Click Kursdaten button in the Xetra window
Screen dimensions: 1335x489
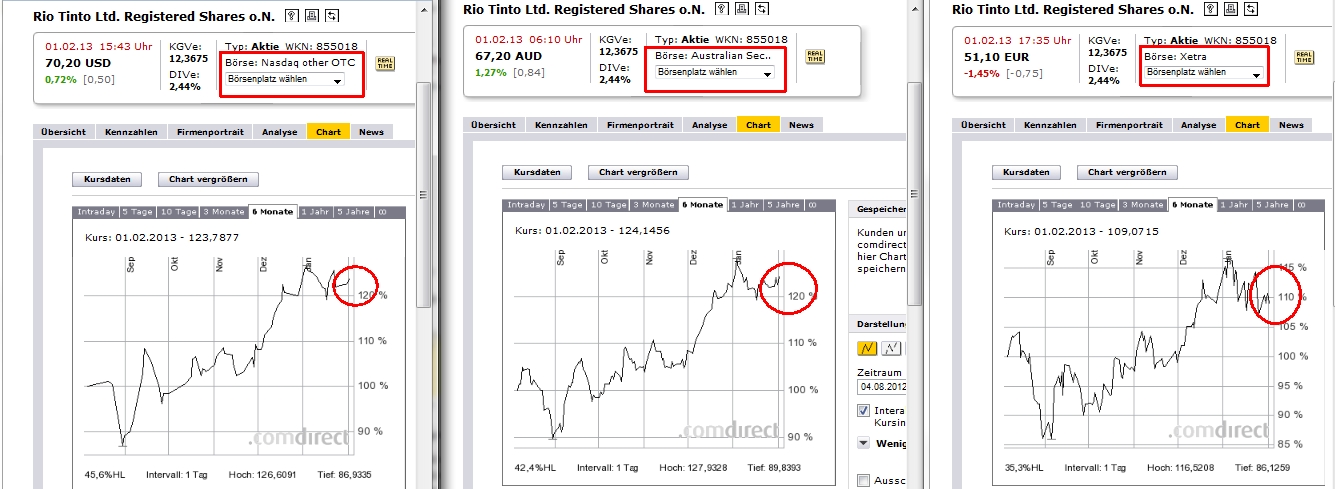pyautogui.click(x=1027, y=173)
